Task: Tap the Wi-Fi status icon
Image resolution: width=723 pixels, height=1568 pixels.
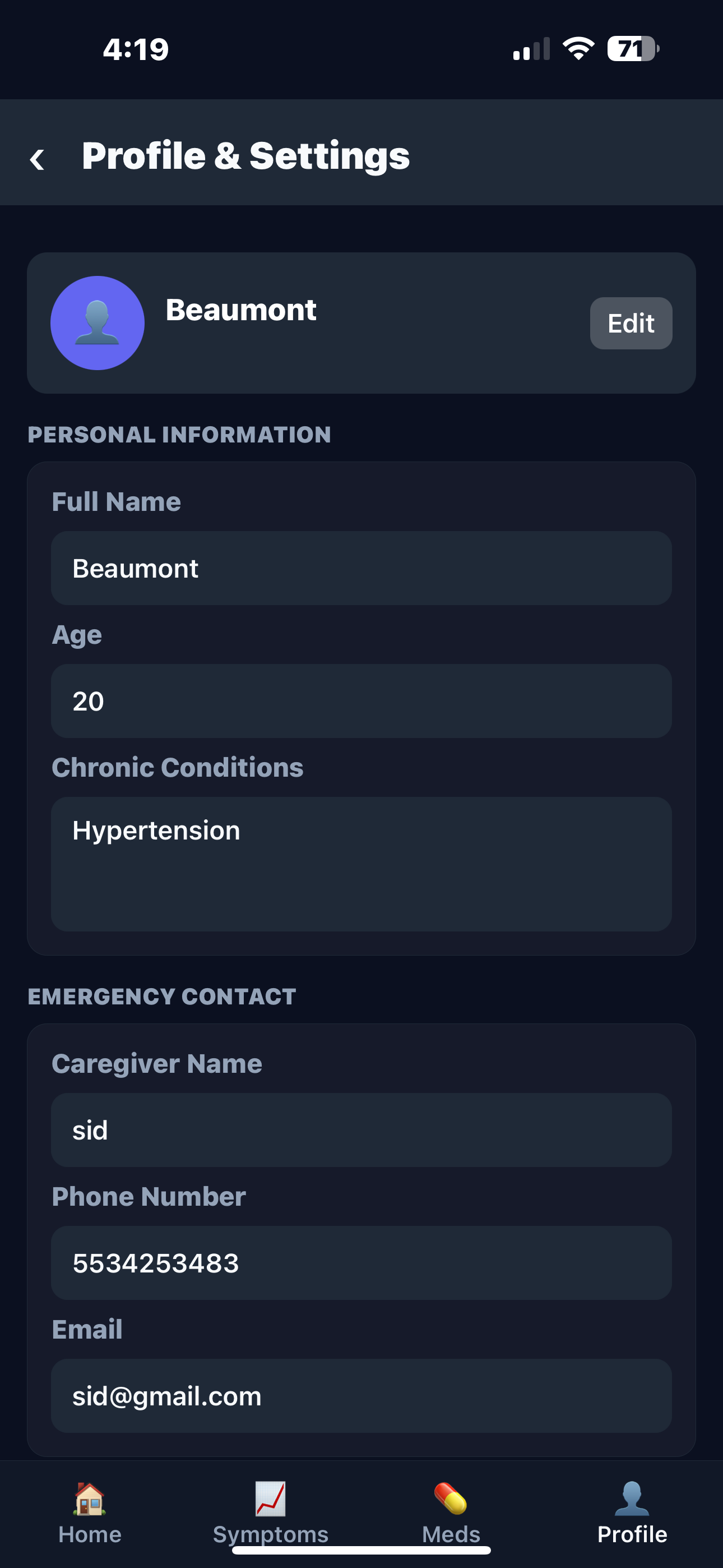Action: tap(578, 49)
